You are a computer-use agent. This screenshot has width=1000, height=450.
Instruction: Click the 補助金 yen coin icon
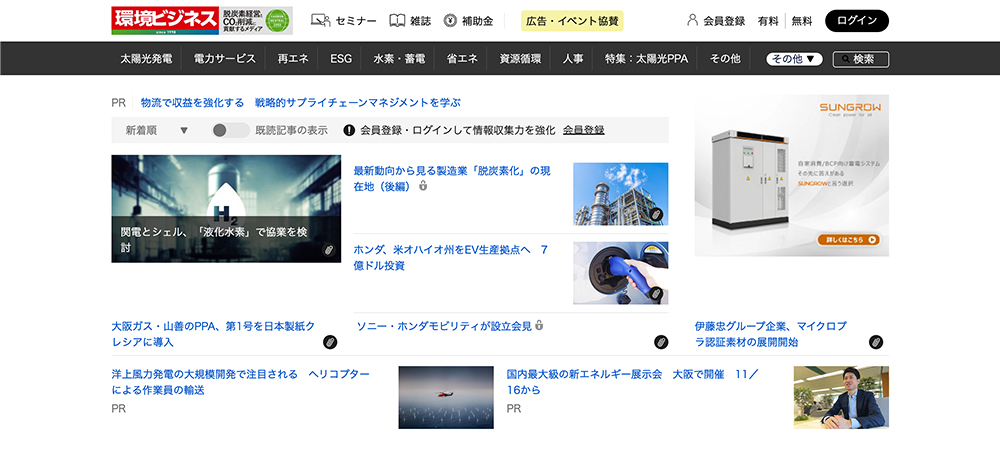tap(450, 21)
